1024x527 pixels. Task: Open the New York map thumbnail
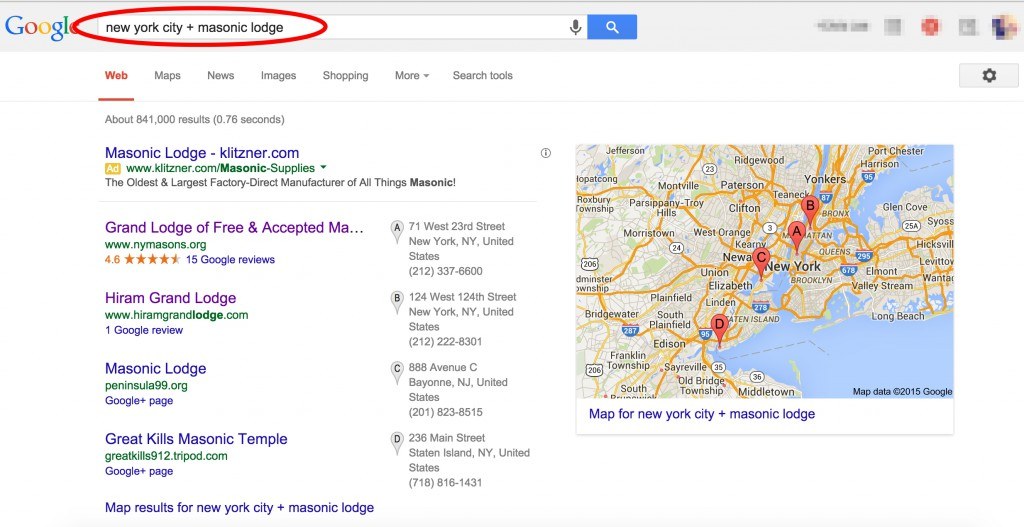click(764, 271)
